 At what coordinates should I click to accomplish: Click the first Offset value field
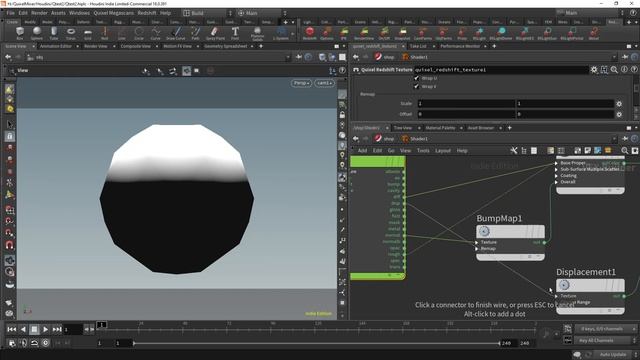[x=466, y=114]
